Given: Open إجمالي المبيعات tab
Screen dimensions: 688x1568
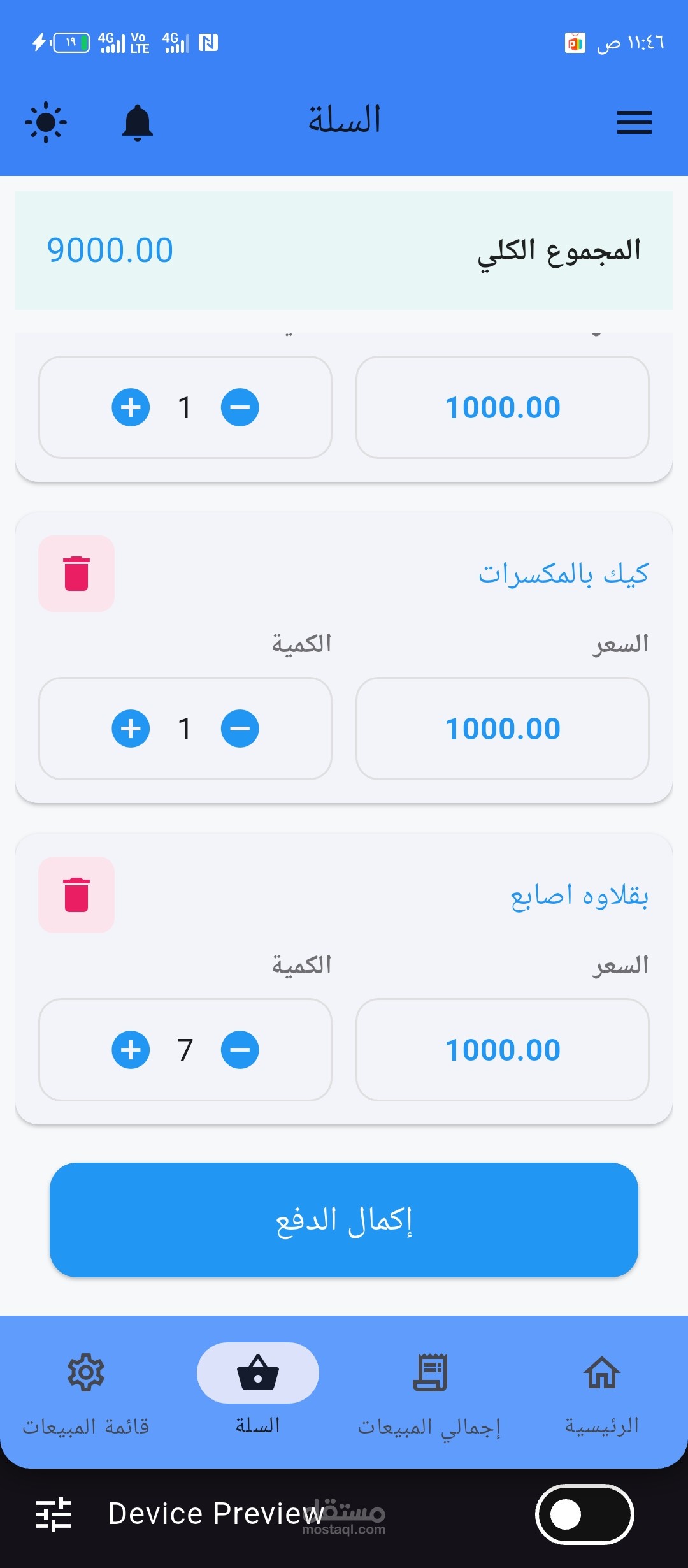Looking at the screenshot, I should point(430,1393).
